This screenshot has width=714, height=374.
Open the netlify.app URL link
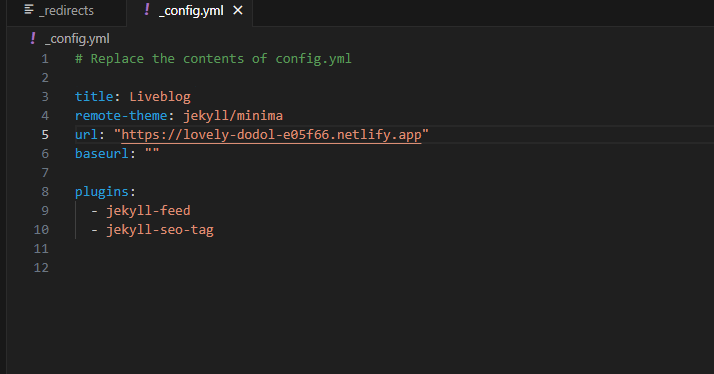(x=271, y=135)
